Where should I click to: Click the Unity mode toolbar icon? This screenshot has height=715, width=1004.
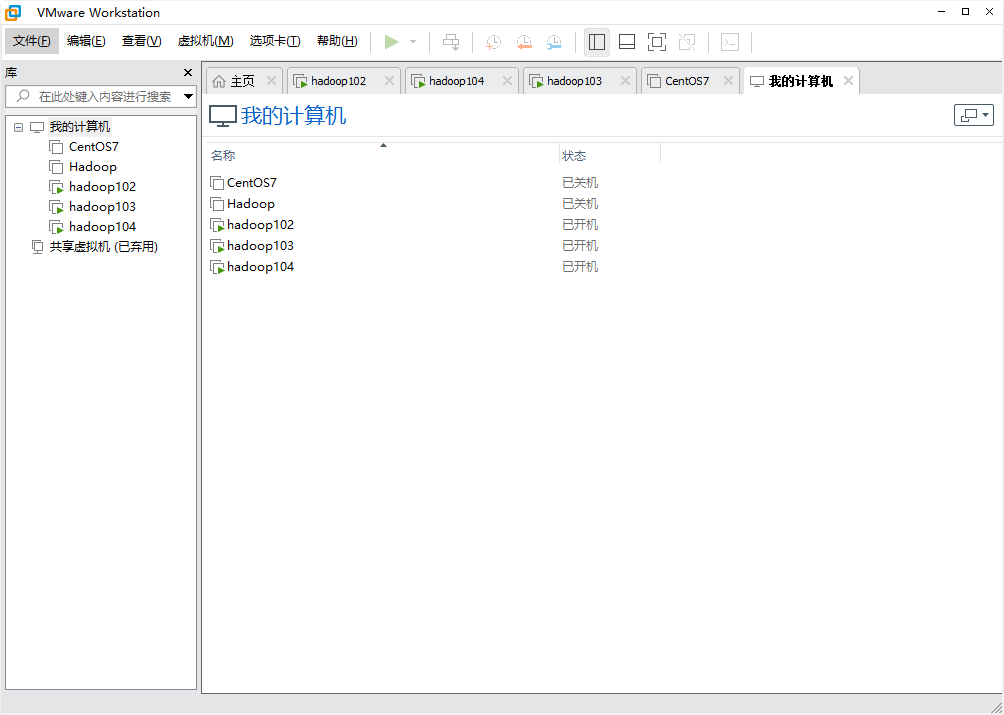[687, 42]
